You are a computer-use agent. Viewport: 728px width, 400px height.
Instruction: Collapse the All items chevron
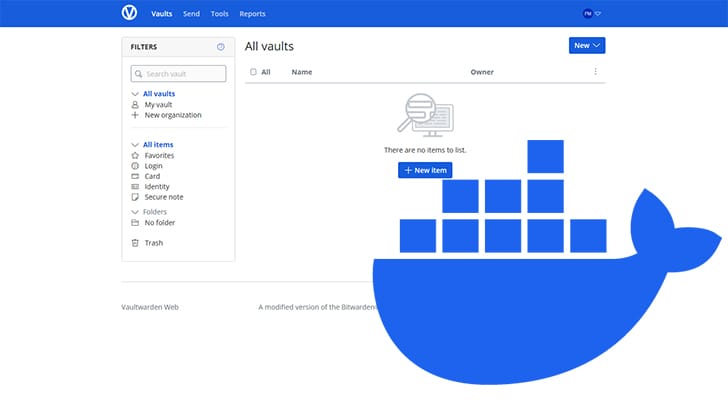(x=135, y=145)
